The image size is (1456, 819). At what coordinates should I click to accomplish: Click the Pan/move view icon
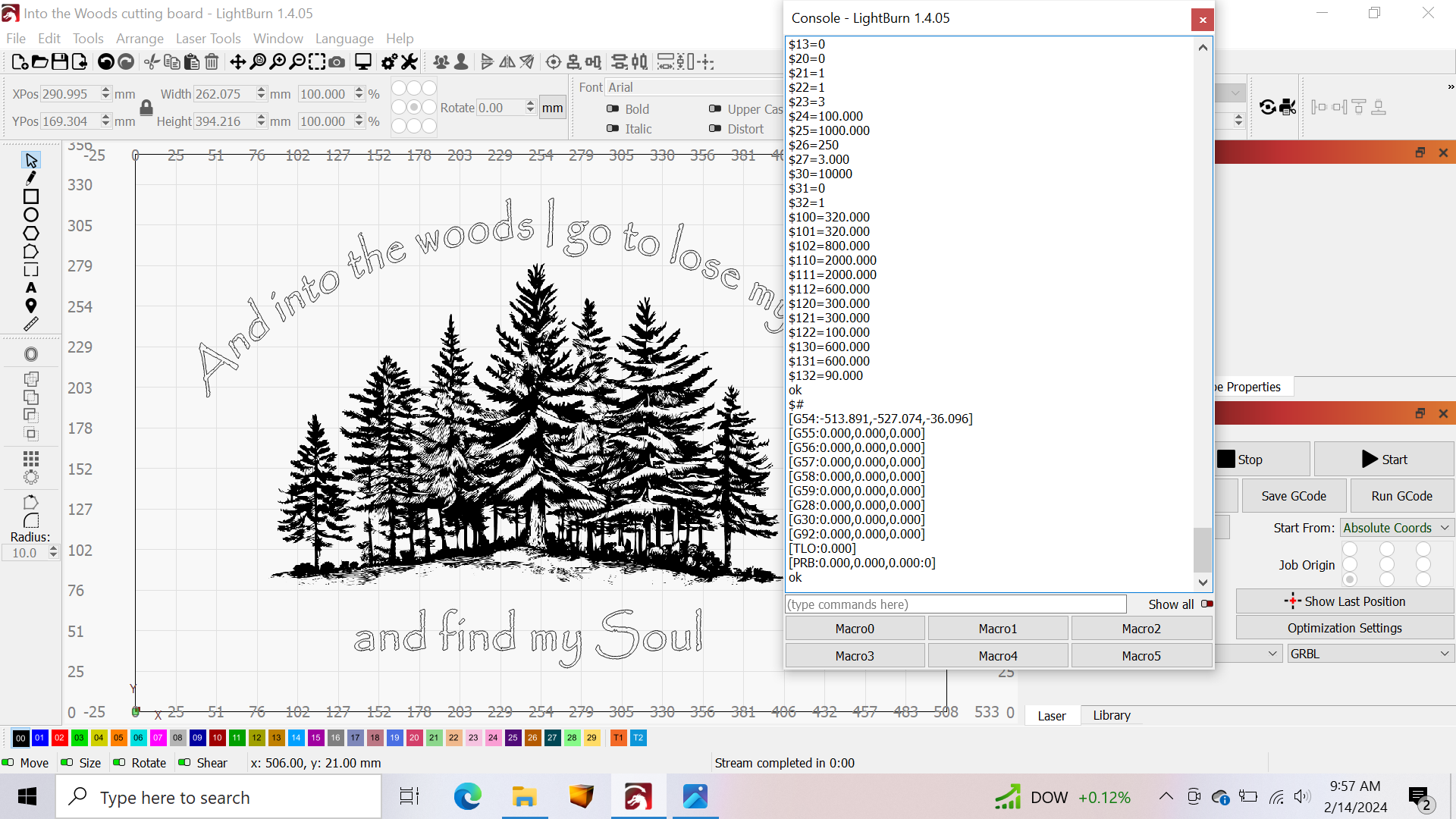(x=238, y=62)
